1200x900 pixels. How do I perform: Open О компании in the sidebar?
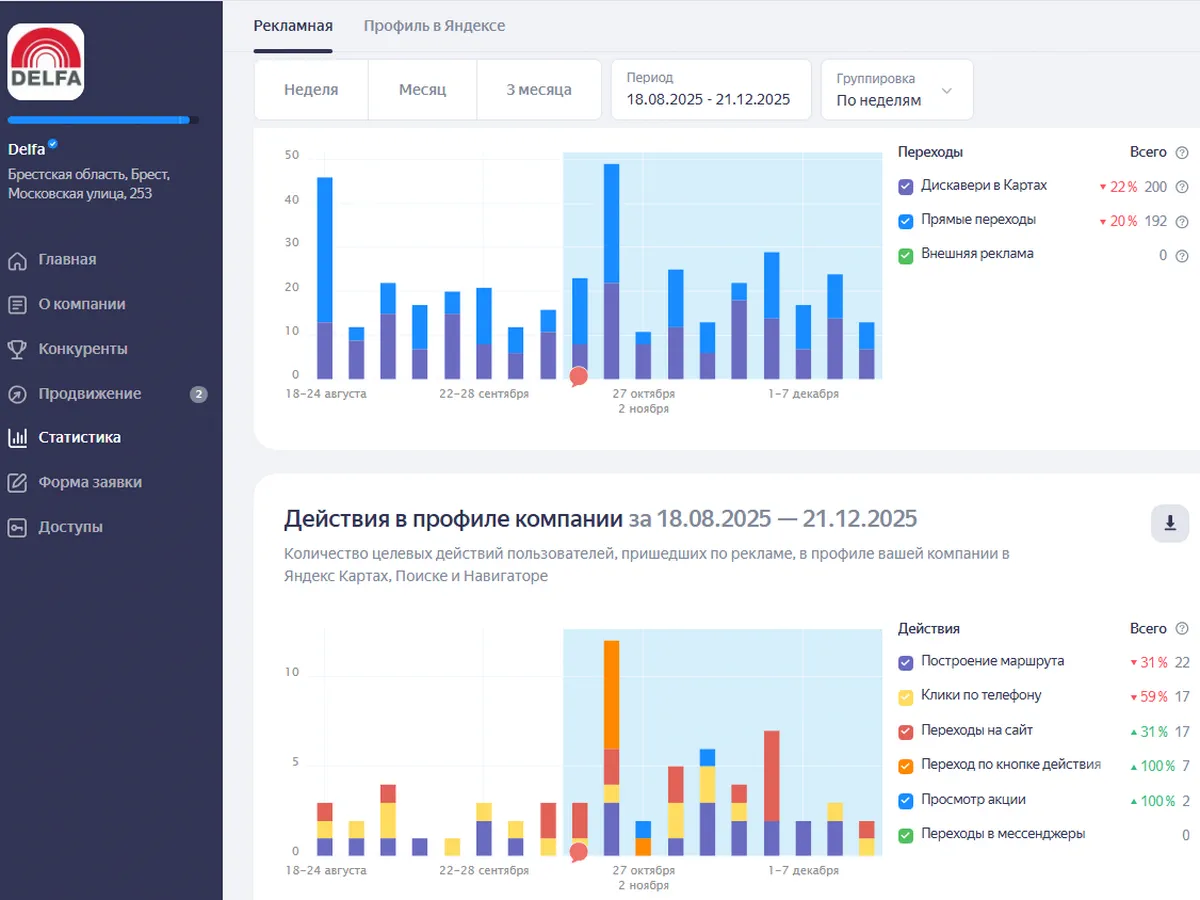81,305
